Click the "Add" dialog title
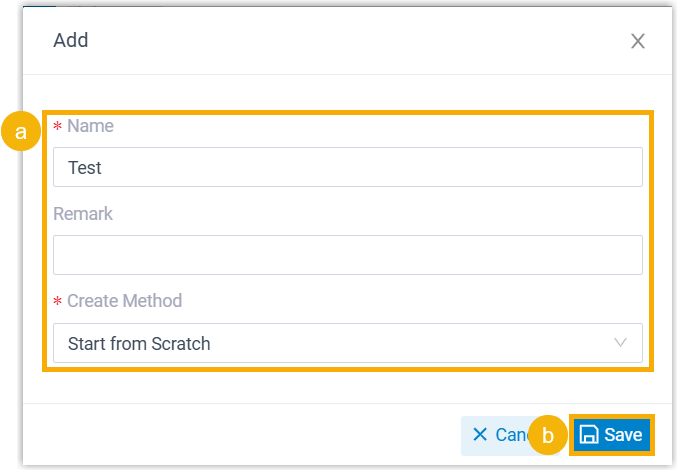The height and width of the screenshot is (471, 678). click(x=71, y=41)
